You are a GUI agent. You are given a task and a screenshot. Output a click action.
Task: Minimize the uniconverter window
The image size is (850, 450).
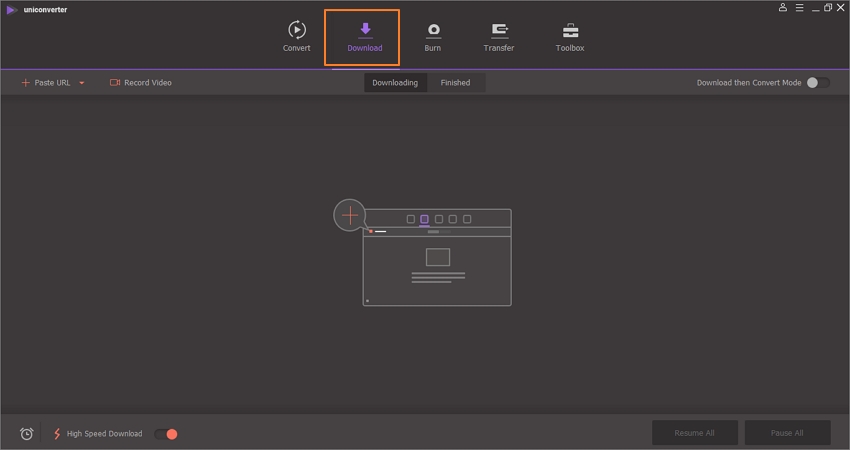(815, 8)
